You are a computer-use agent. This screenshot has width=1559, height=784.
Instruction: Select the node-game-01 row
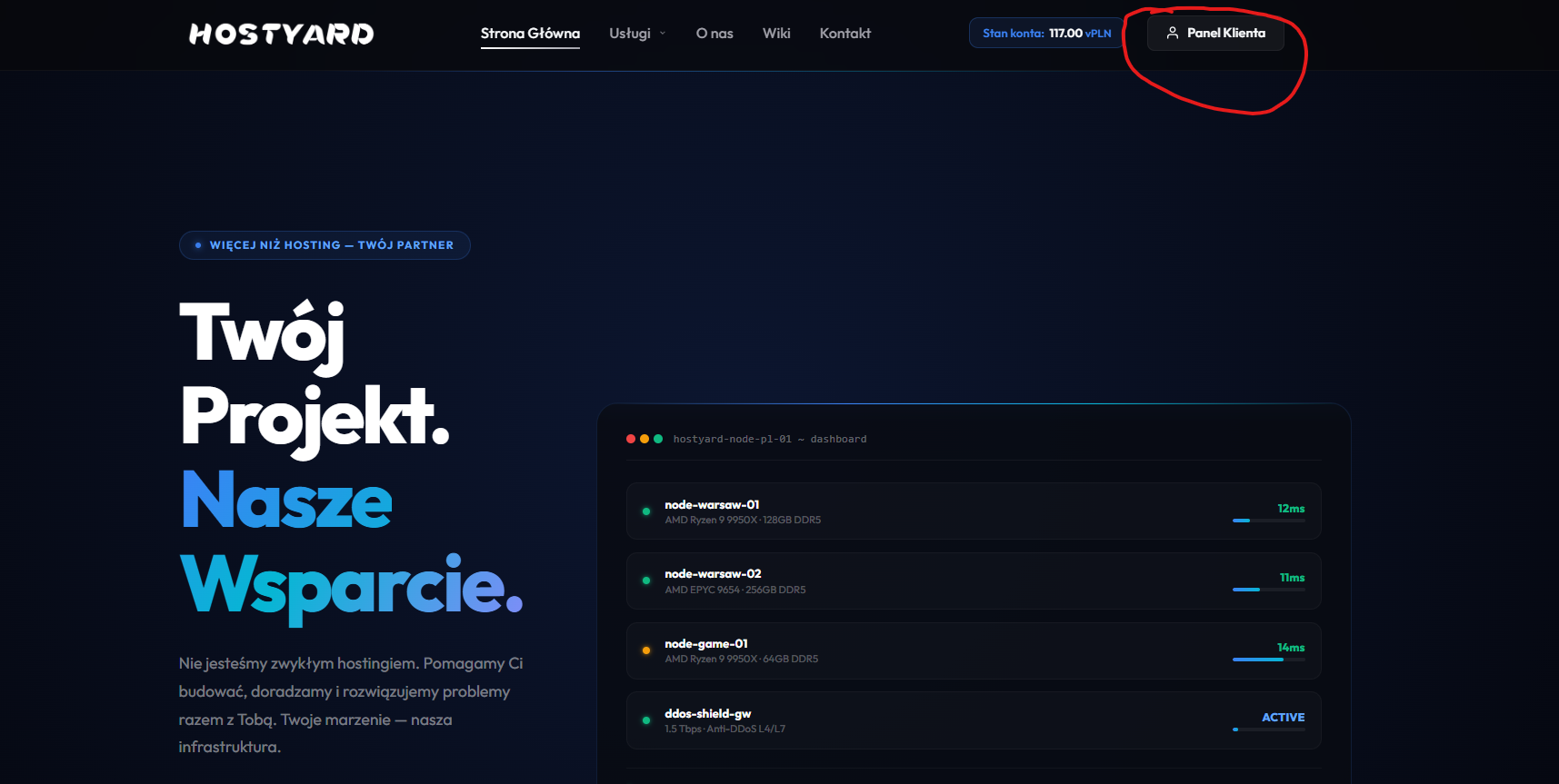point(974,650)
